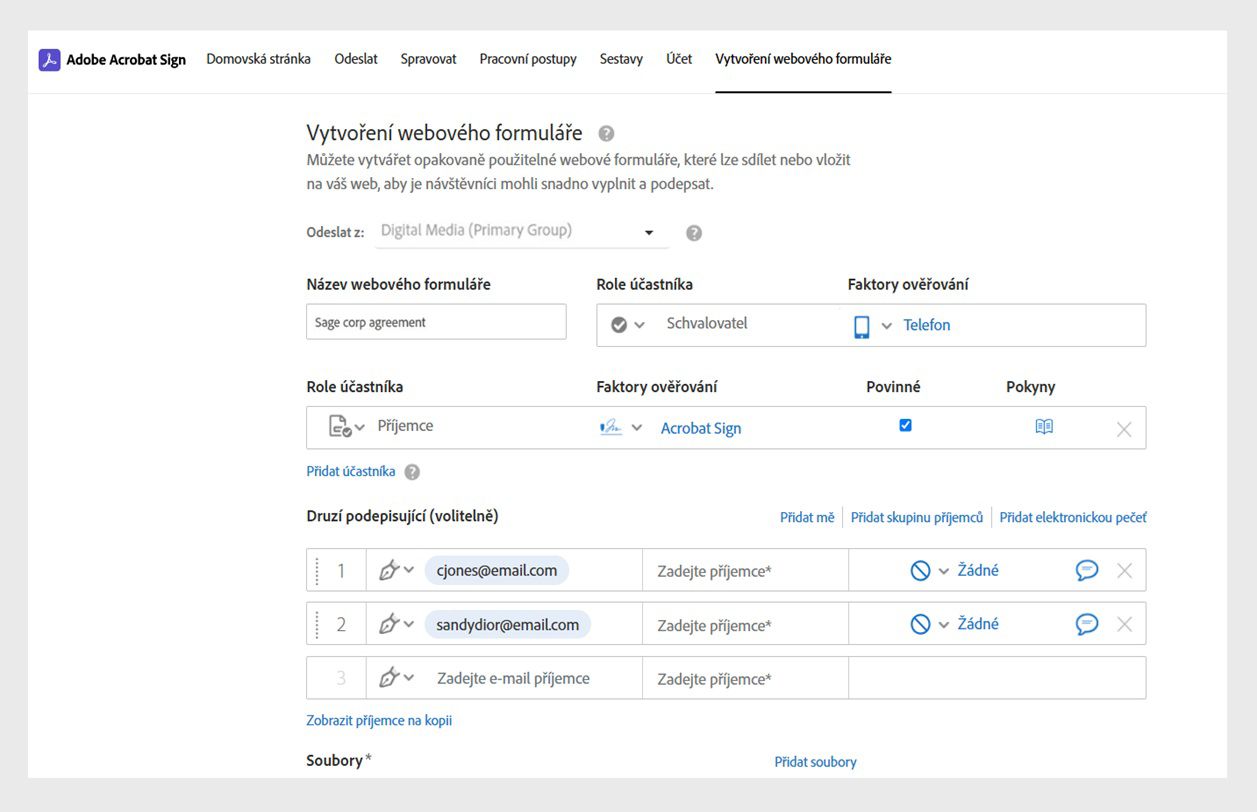This screenshot has width=1257, height=812.
Task: Click the web form name input field
Action: coord(436,322)
